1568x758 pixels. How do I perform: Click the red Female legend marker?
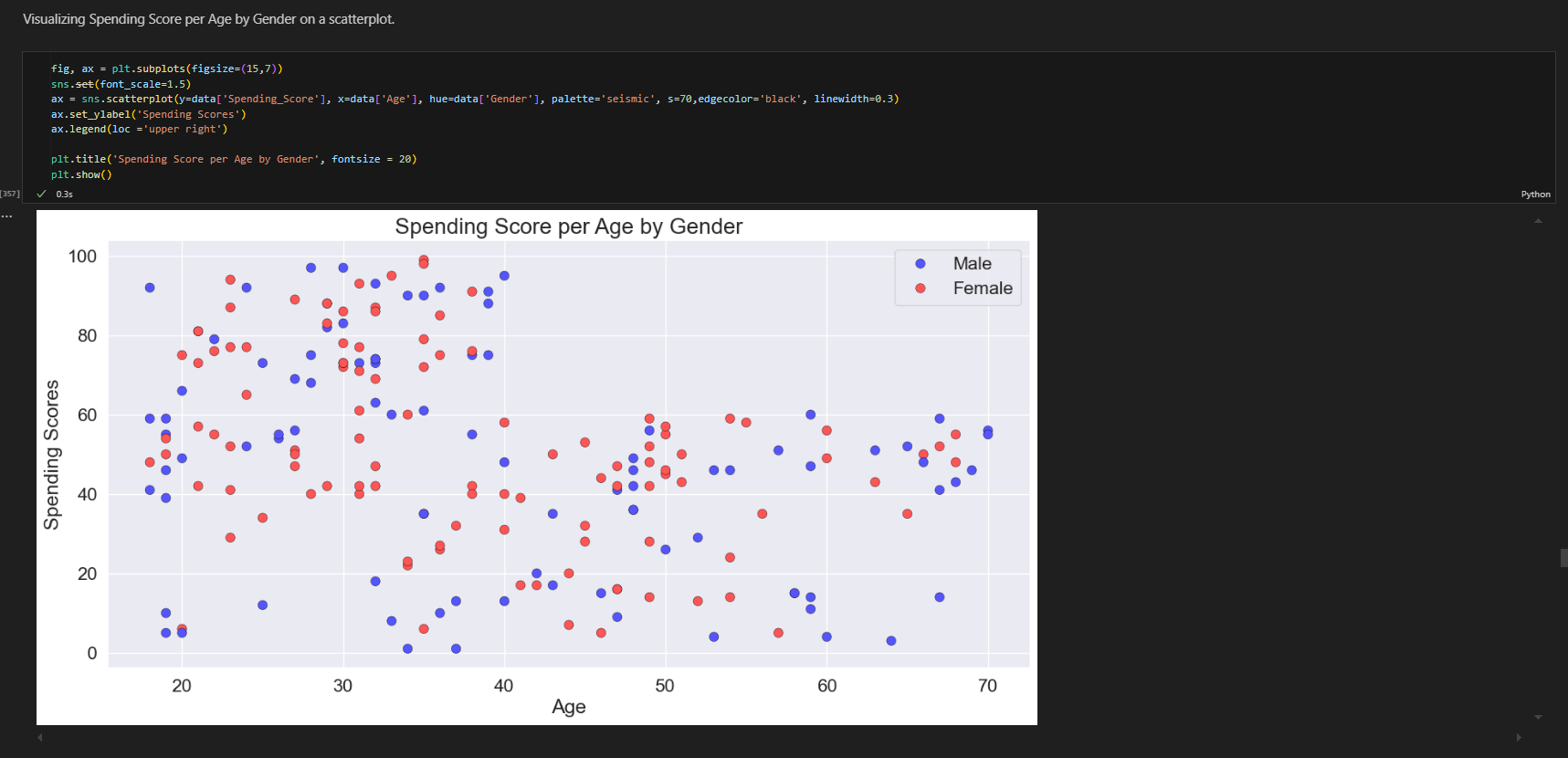point(921,289)
